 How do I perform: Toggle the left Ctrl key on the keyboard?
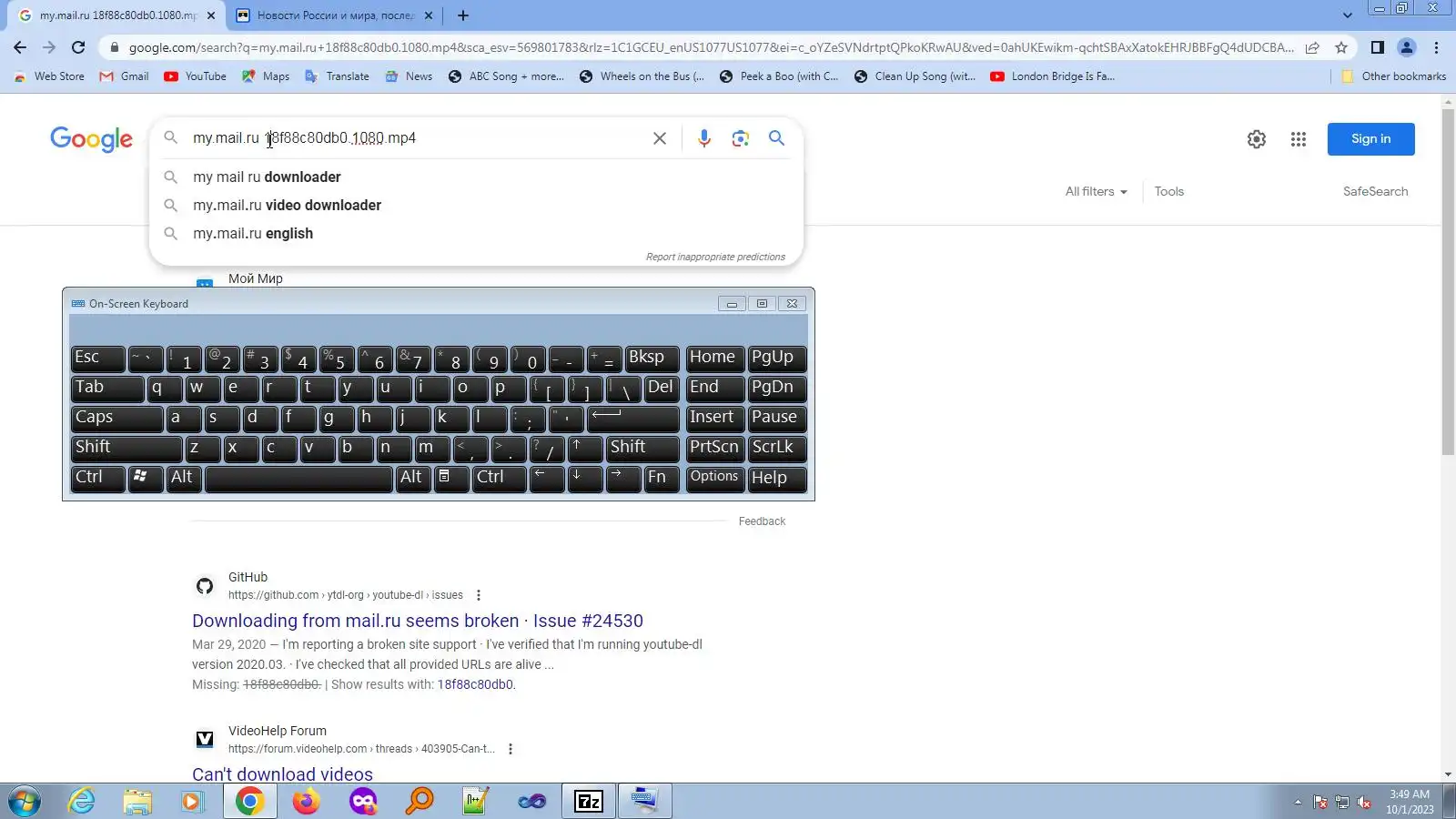click(97, 478)
